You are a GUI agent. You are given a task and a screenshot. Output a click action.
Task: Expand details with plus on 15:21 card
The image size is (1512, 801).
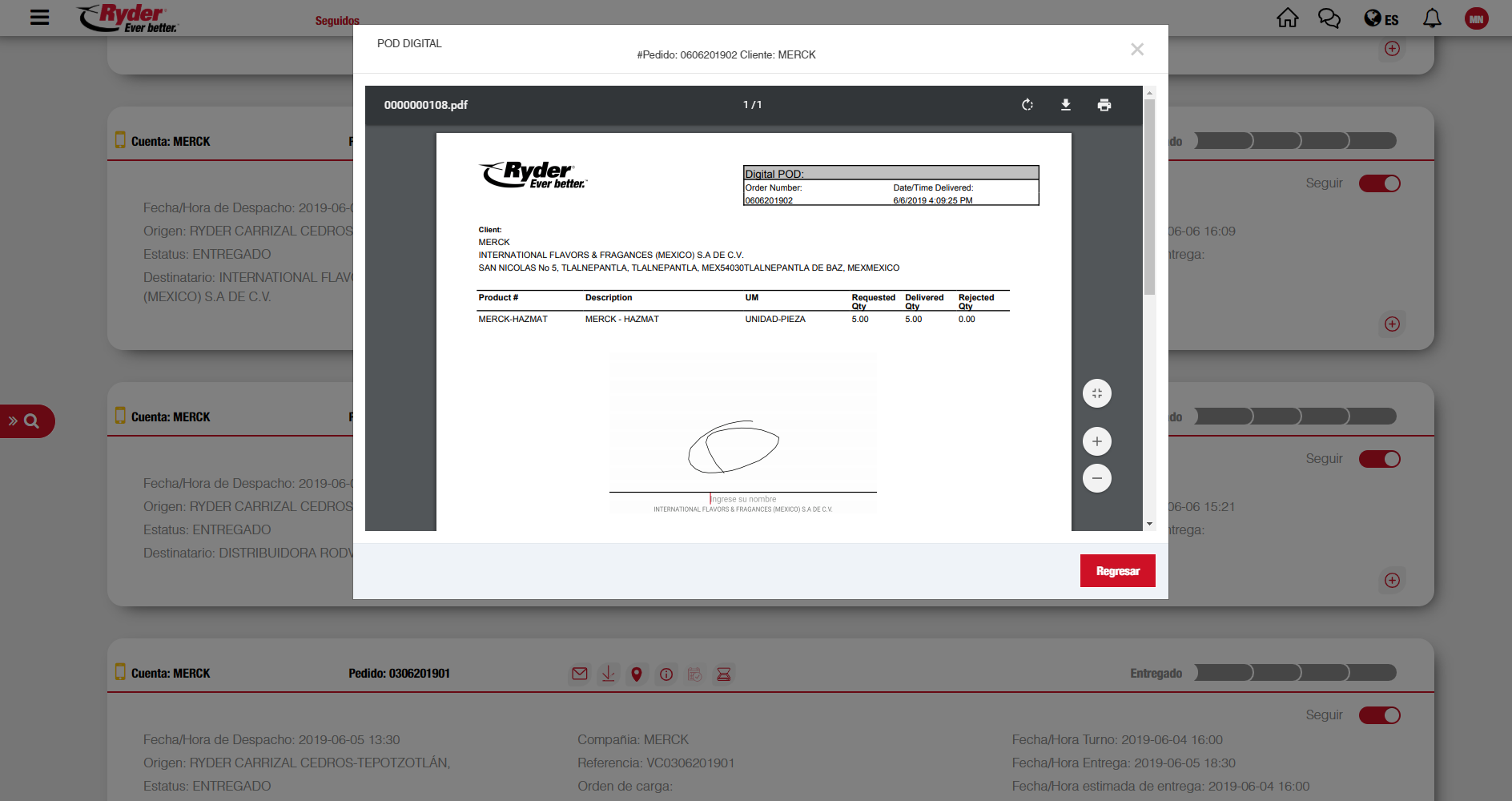1392,580
